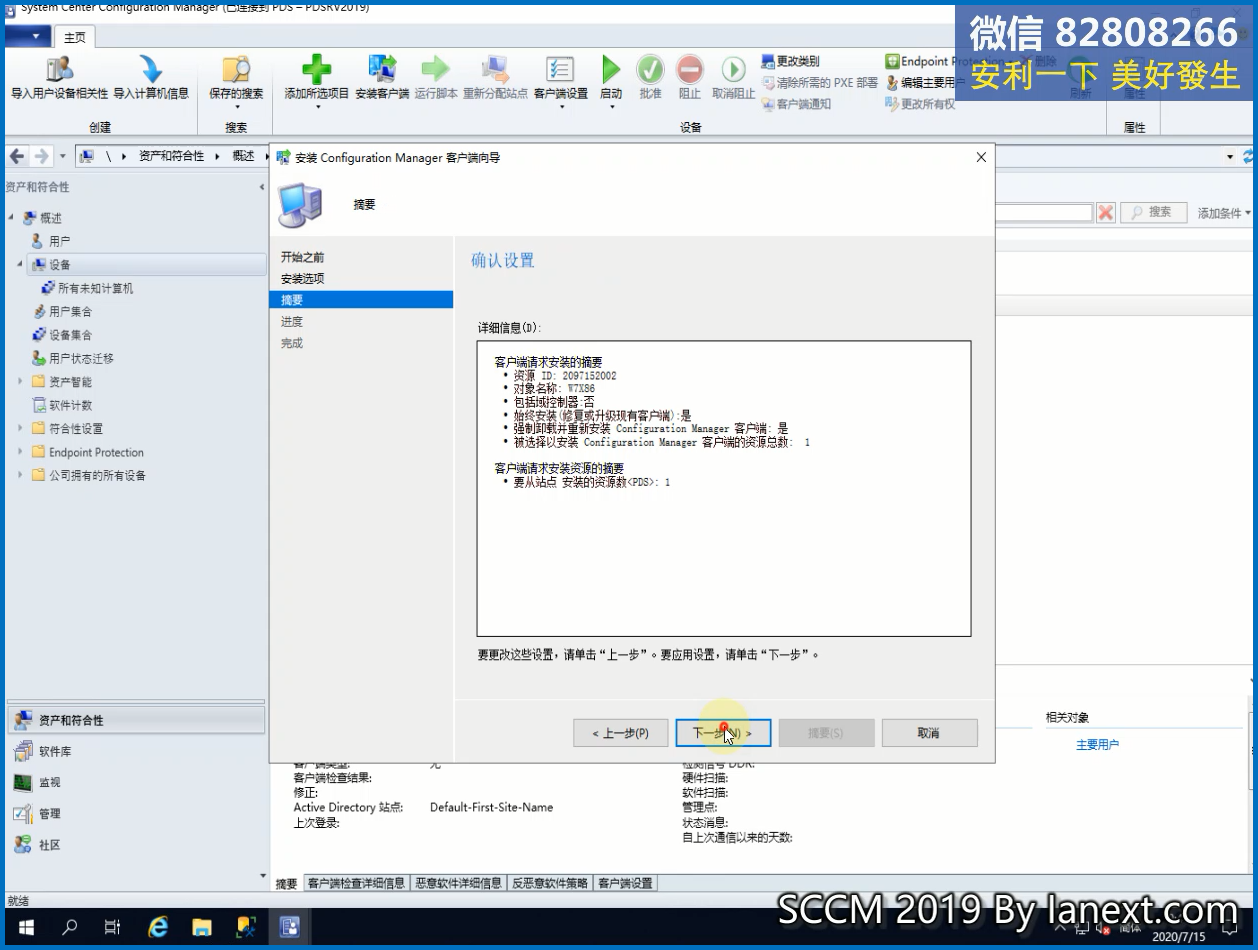Click inside the 详细信息 summary box
This screenshot has width=1258, height=950.
(724, 489)
